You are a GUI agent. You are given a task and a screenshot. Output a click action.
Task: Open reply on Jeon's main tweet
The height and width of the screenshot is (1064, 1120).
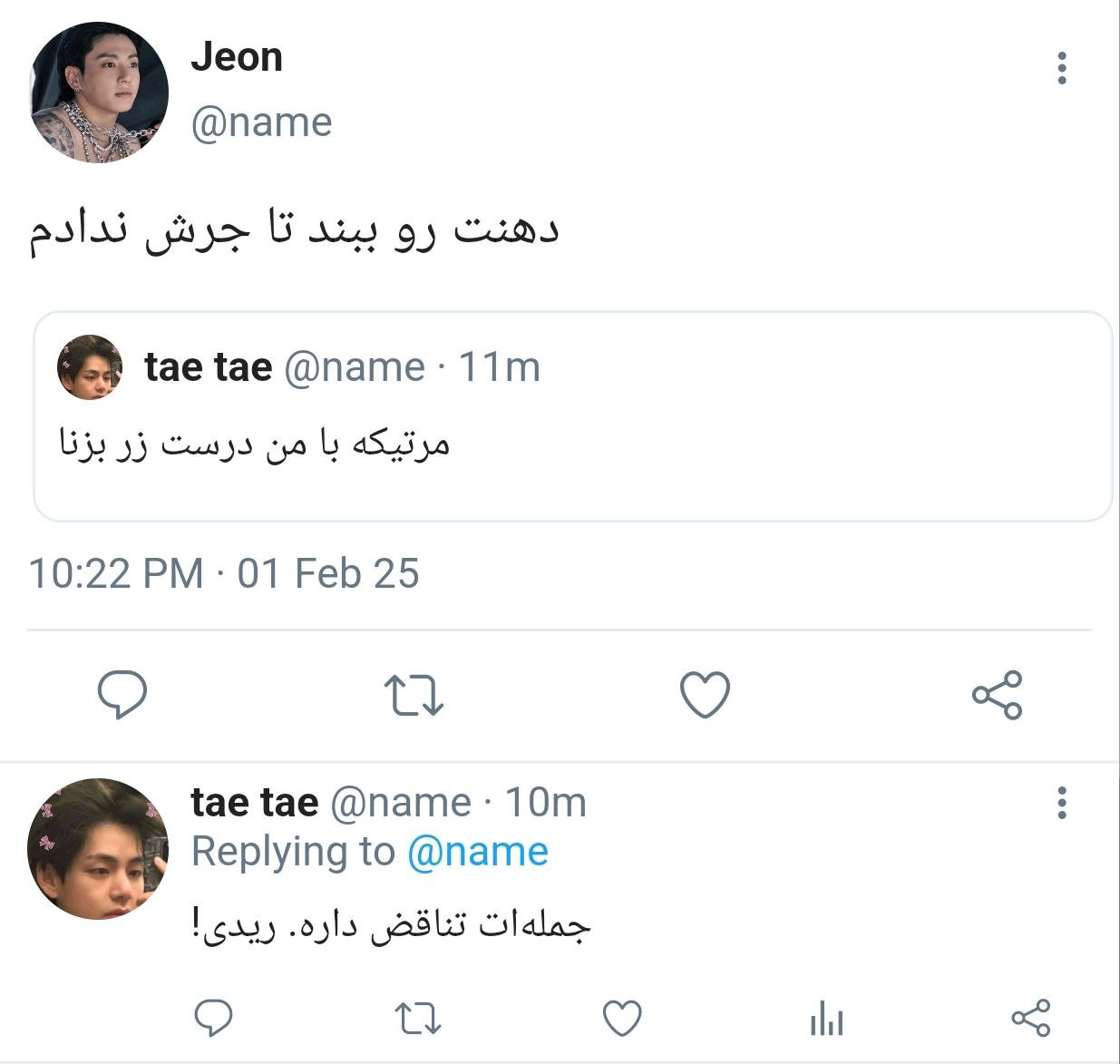(x=122, y=695)
